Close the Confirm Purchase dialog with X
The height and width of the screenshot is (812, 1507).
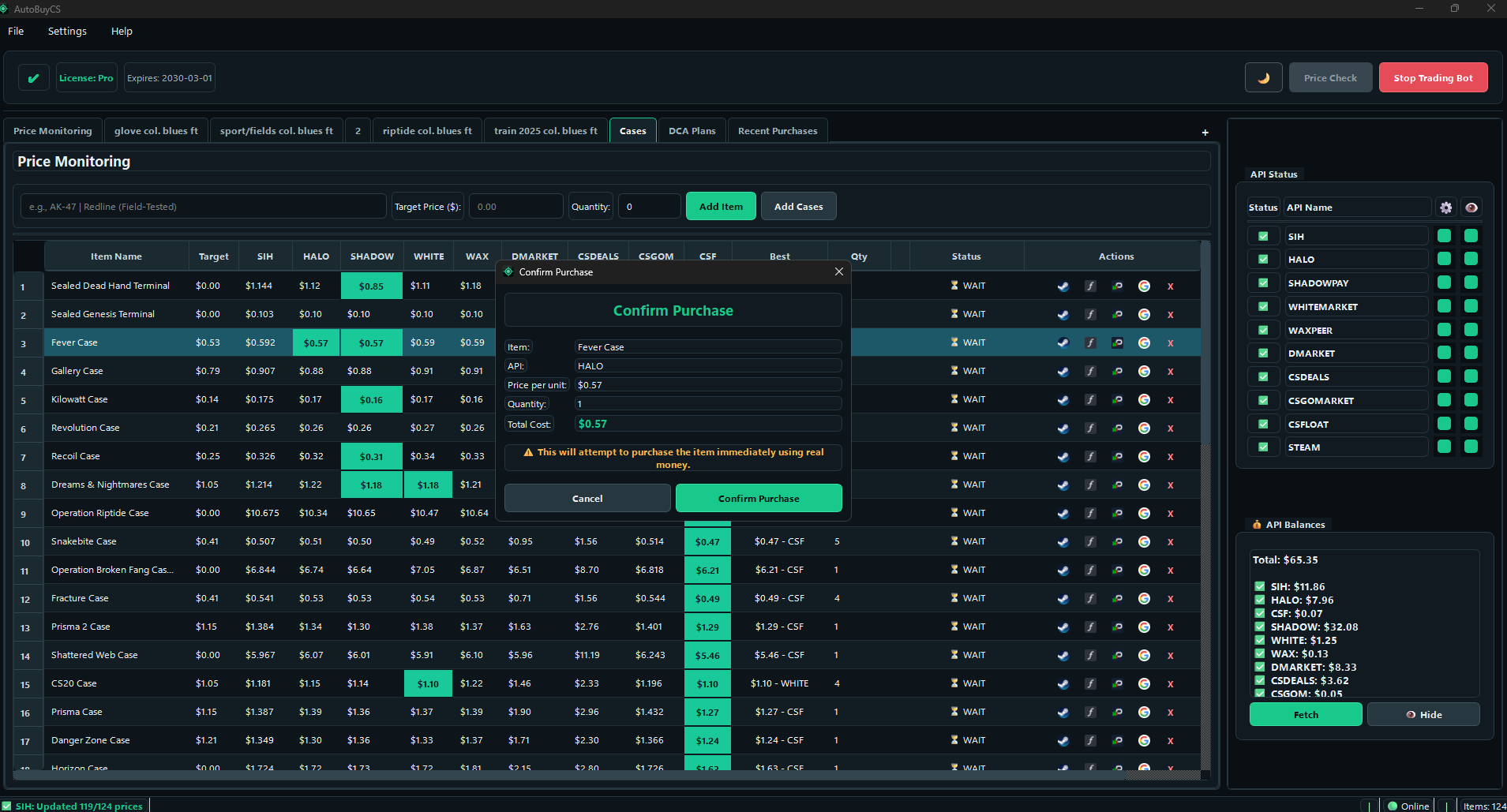click(839, 271)
